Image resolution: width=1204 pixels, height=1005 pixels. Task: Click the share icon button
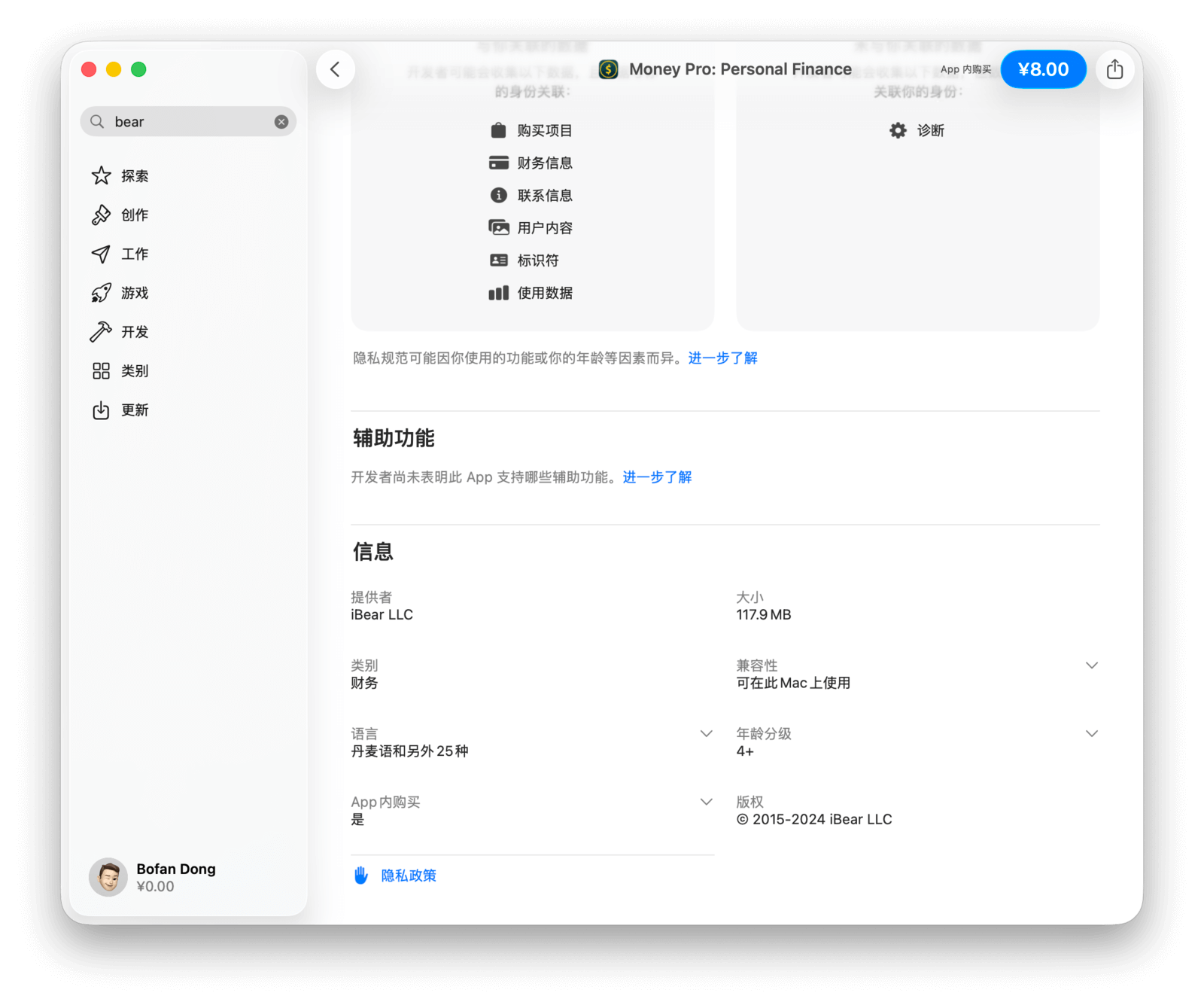[1114, 69]
